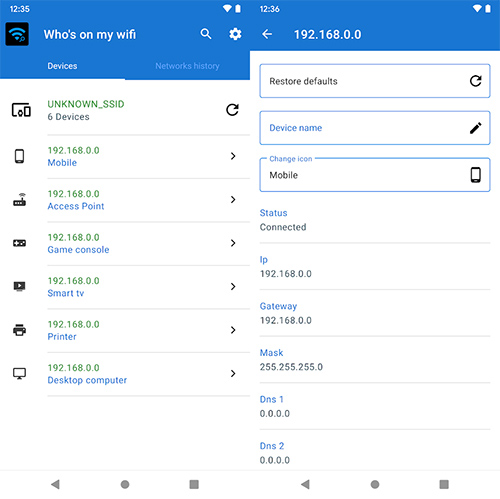Tap the Who's on my wifi app logo

point(17,34)
